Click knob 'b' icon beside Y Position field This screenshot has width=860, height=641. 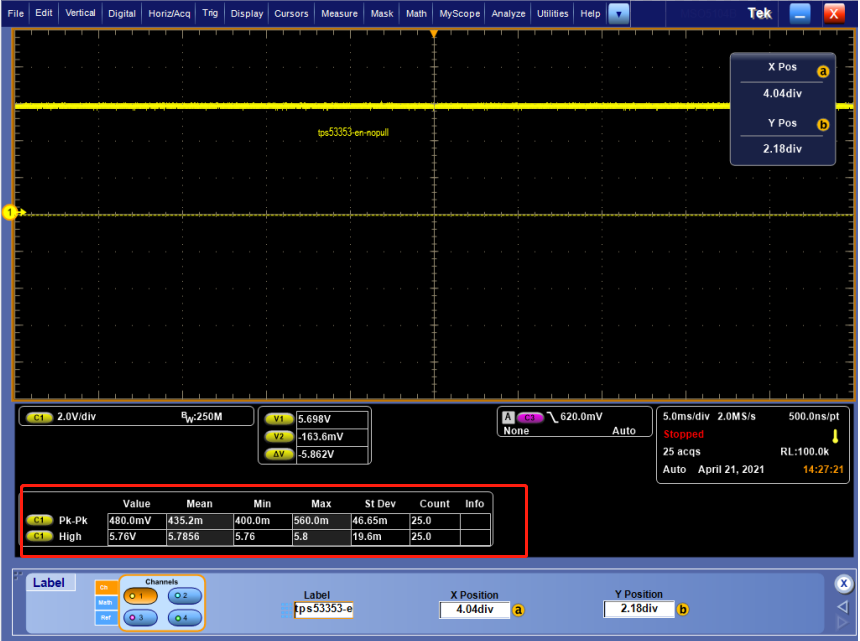pos(684,609)
